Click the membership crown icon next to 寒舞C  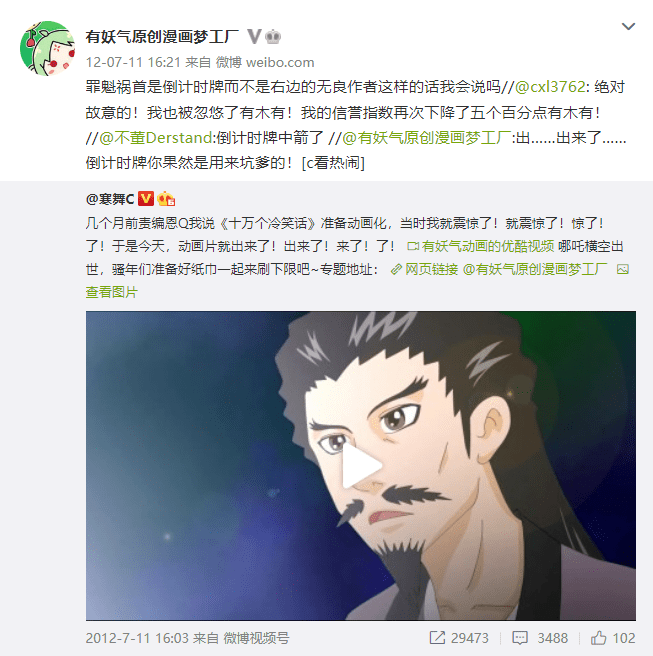tap(166, 199)
